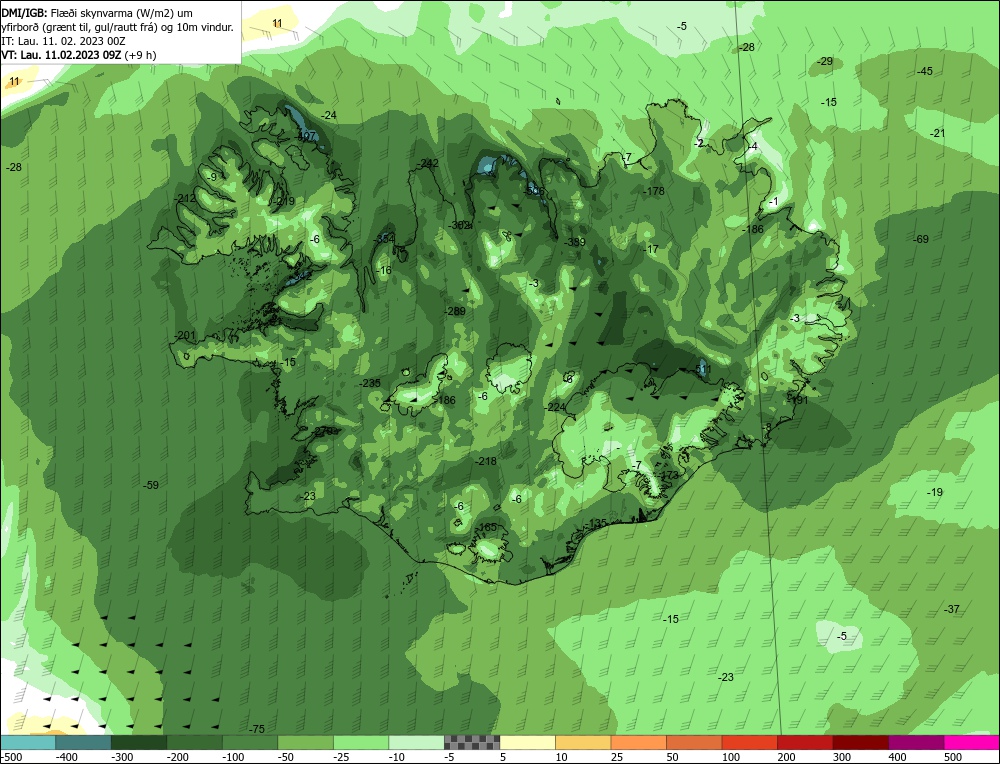Select the positive 400 legend scale label

coord(897,757)
